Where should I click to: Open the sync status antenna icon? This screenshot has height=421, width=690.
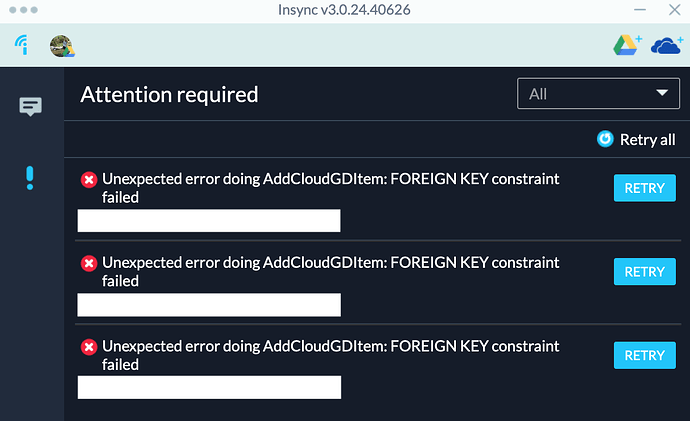coord(22,45)
